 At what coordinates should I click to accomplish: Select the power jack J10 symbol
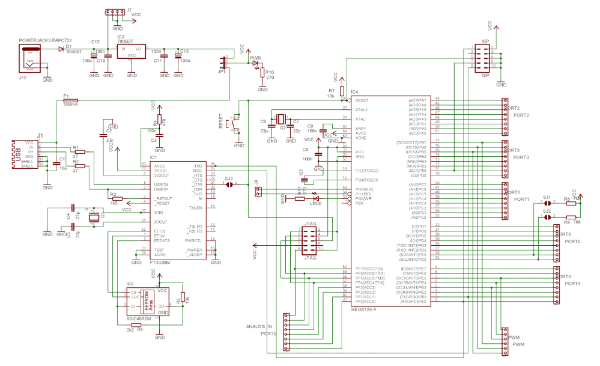(x=30, y=58)
